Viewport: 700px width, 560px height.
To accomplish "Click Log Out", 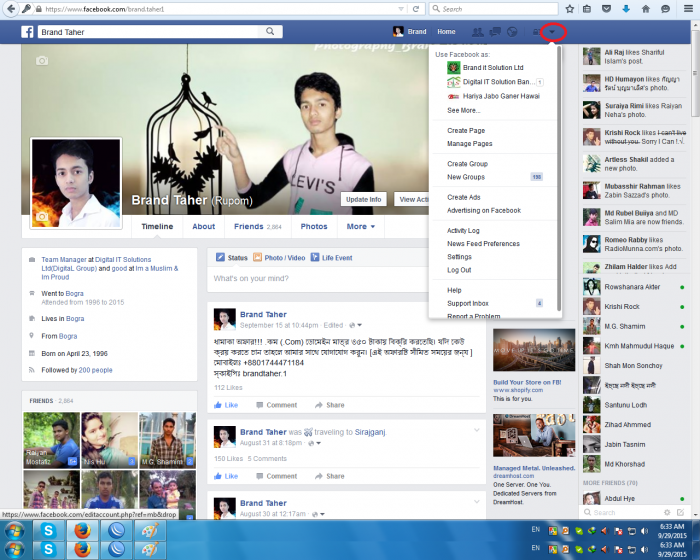I will tap(459, 270).
